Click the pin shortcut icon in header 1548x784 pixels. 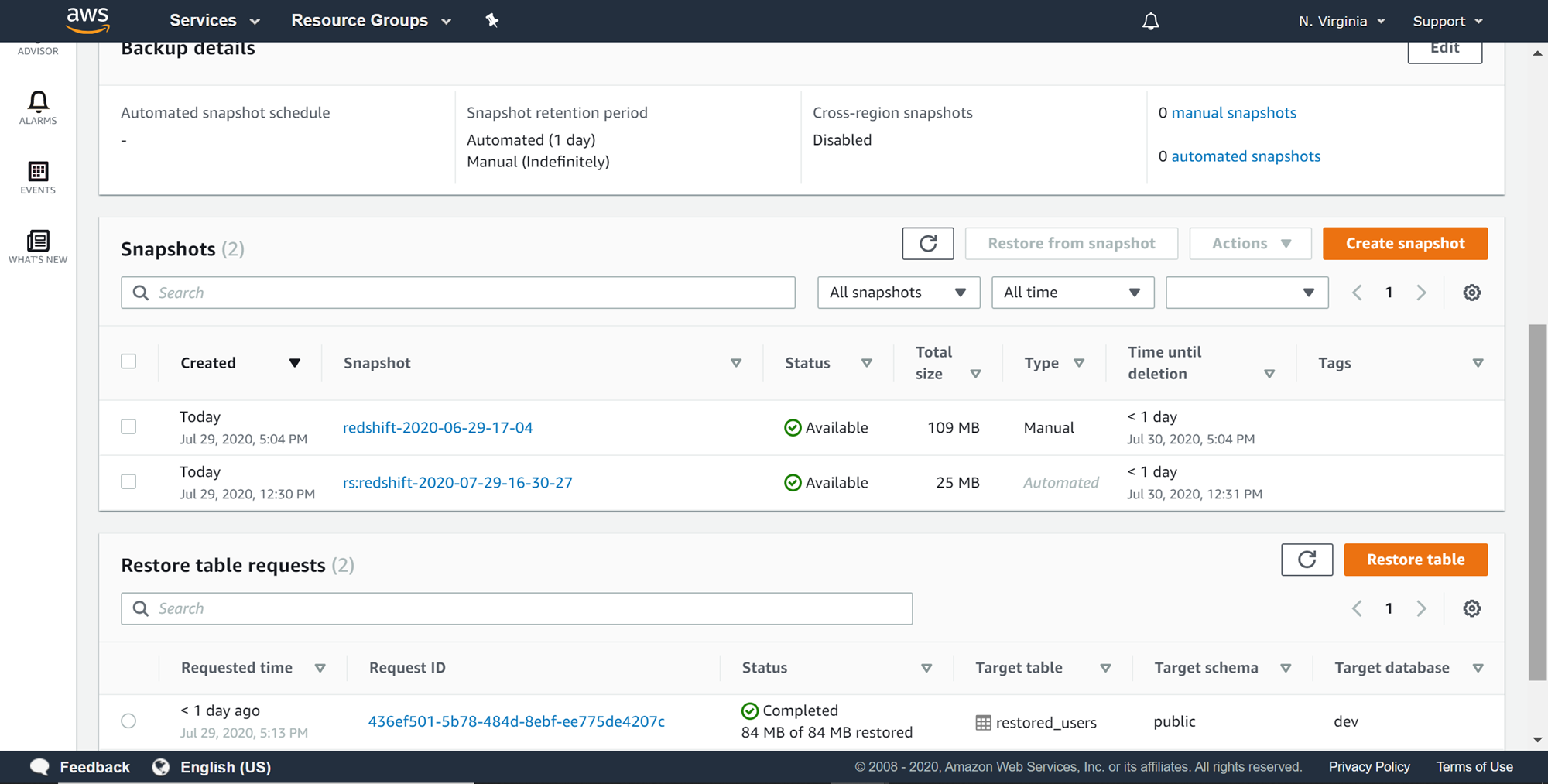pyautogui.click(x=492, y=21)
